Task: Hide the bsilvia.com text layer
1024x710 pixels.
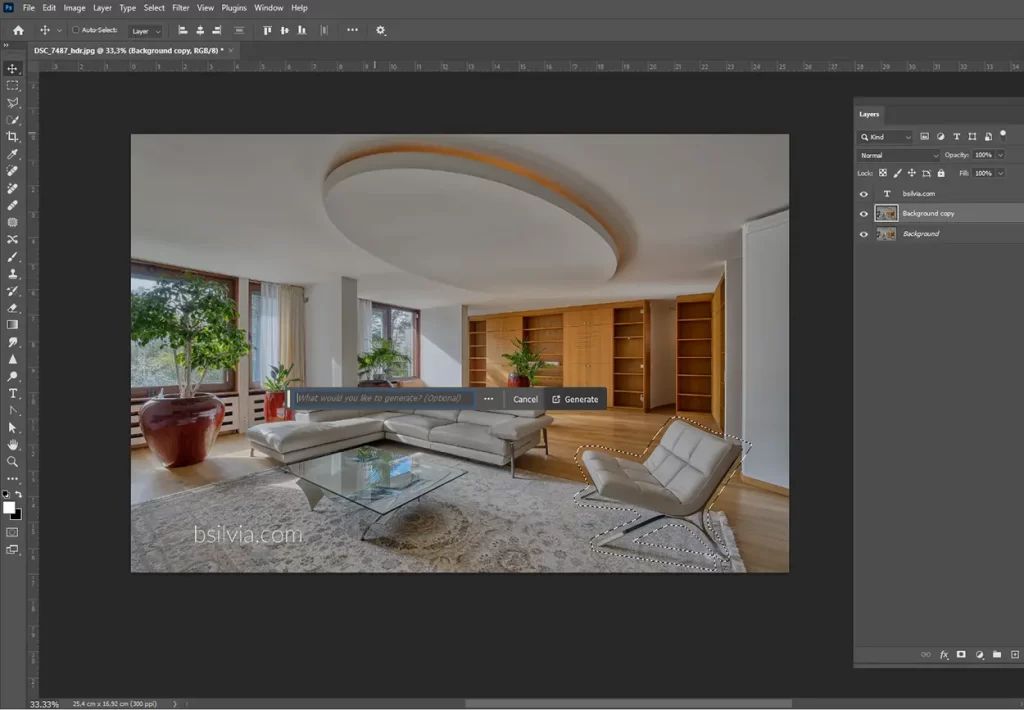Action: coord(863,194)
